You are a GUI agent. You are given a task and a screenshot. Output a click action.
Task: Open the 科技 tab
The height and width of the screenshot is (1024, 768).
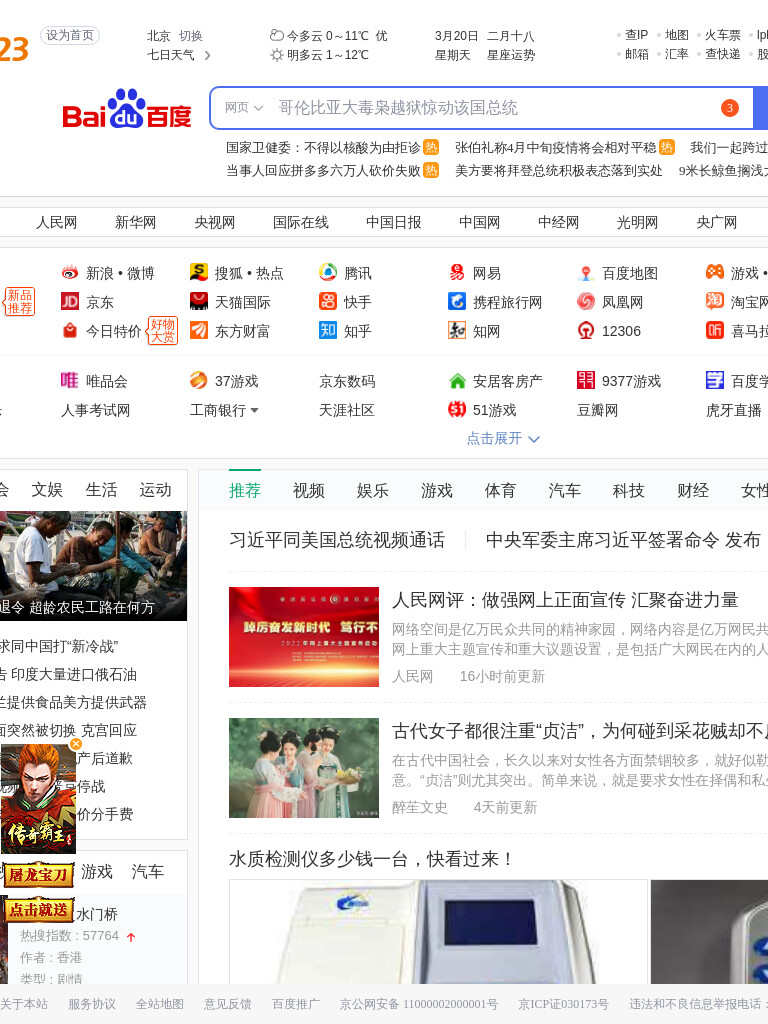pyautogui.click(x=628, y=490)
